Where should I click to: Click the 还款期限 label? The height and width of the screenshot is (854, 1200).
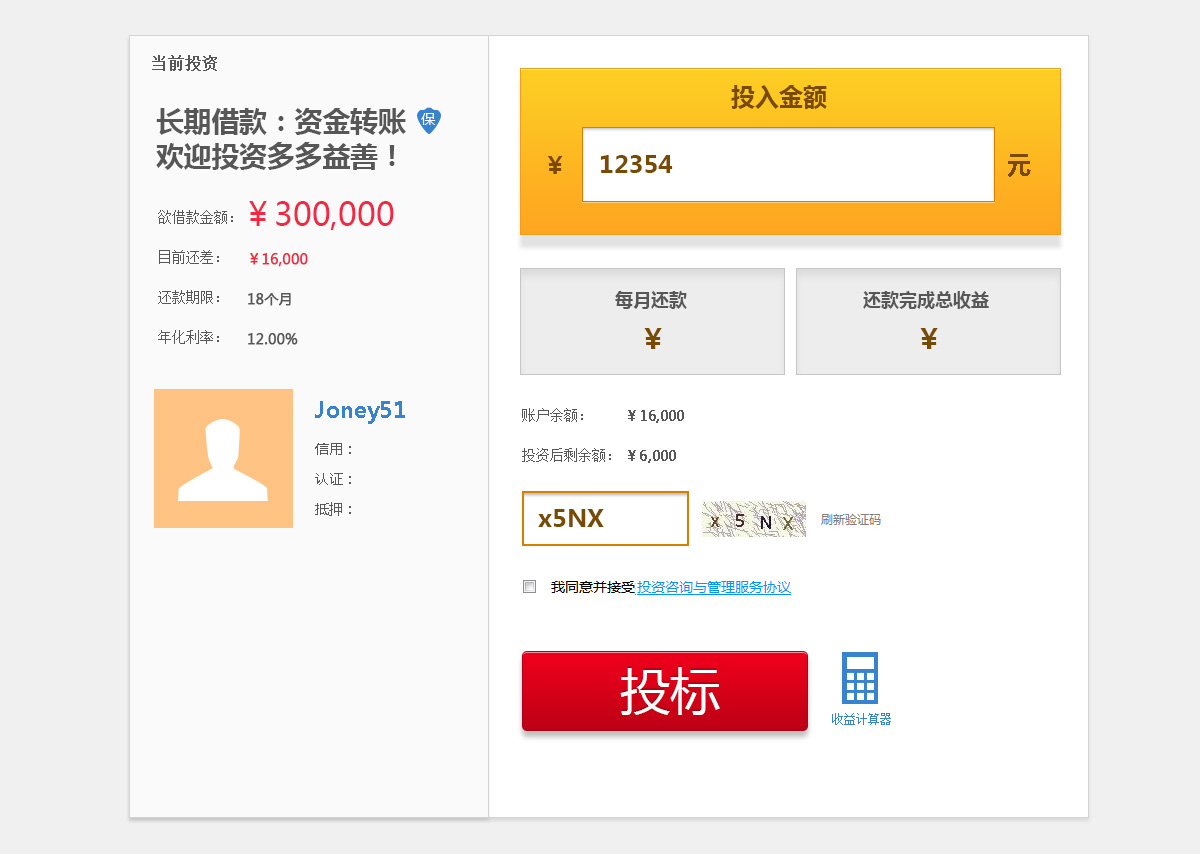pos(190,298)
